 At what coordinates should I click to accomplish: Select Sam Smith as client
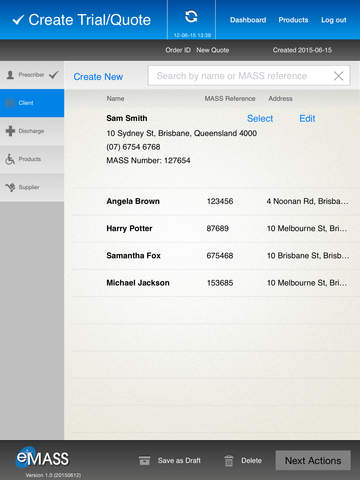[x=260, y=118]
